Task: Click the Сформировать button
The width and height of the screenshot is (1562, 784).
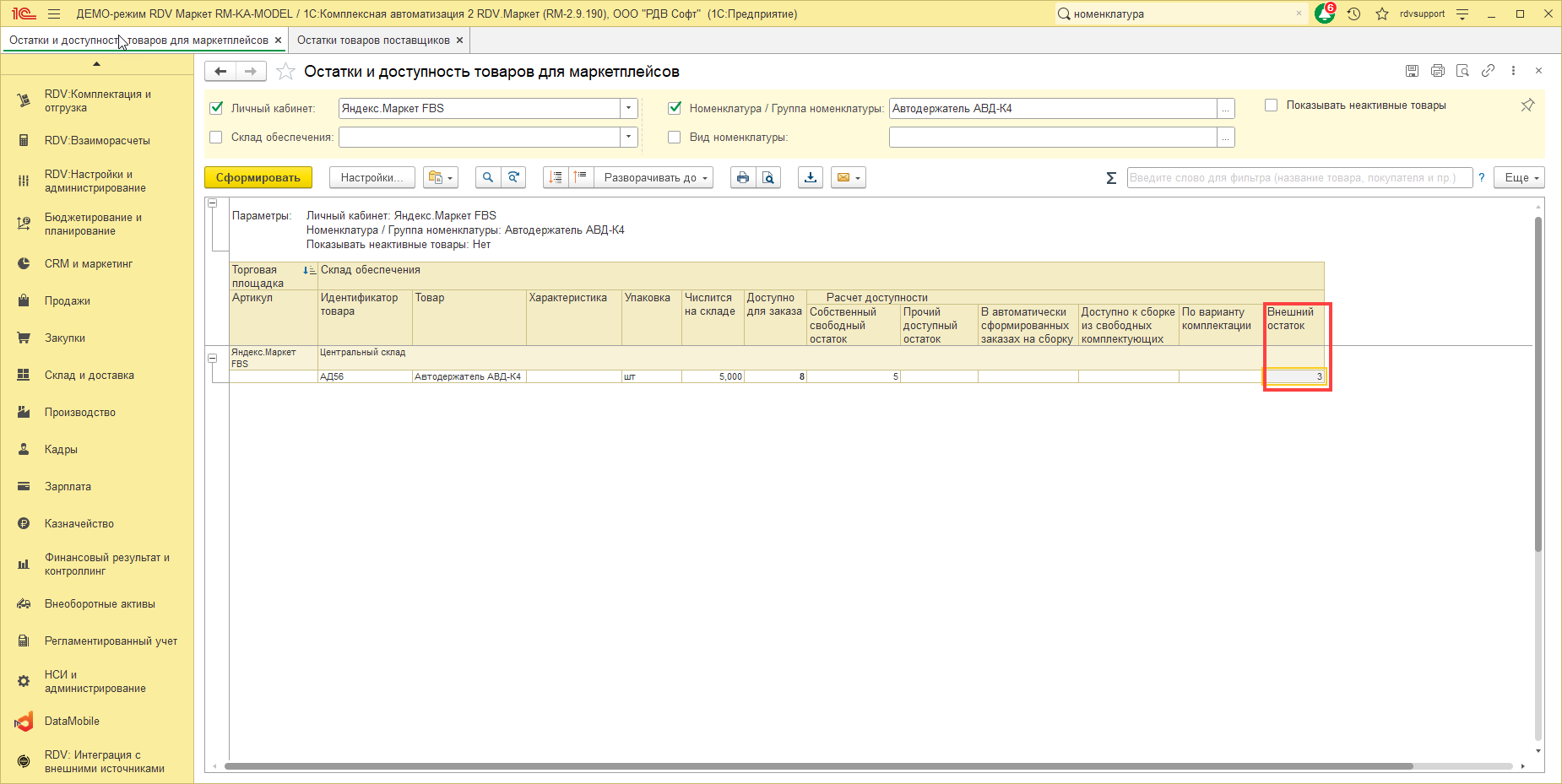Action: point(258,177)
